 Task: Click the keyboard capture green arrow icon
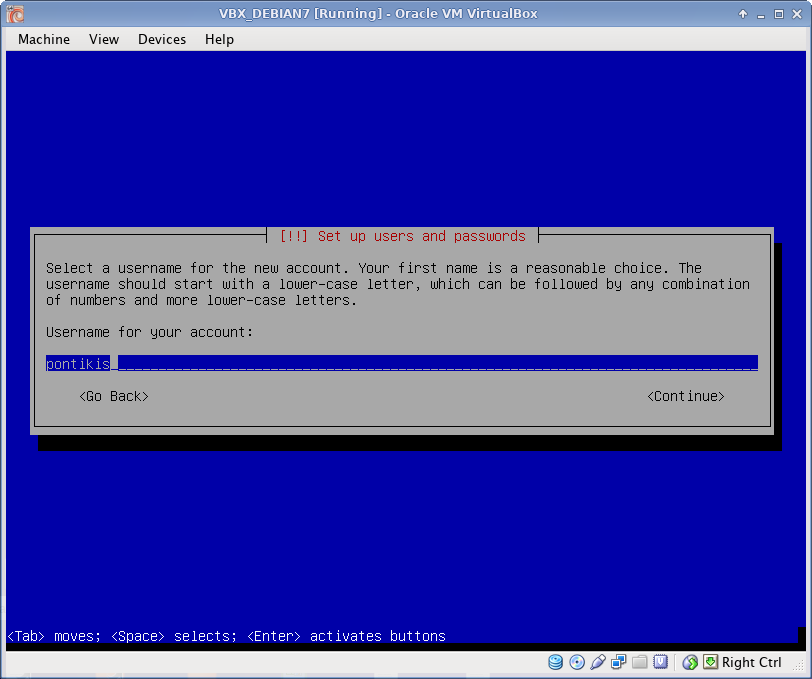tap(710, 662)
